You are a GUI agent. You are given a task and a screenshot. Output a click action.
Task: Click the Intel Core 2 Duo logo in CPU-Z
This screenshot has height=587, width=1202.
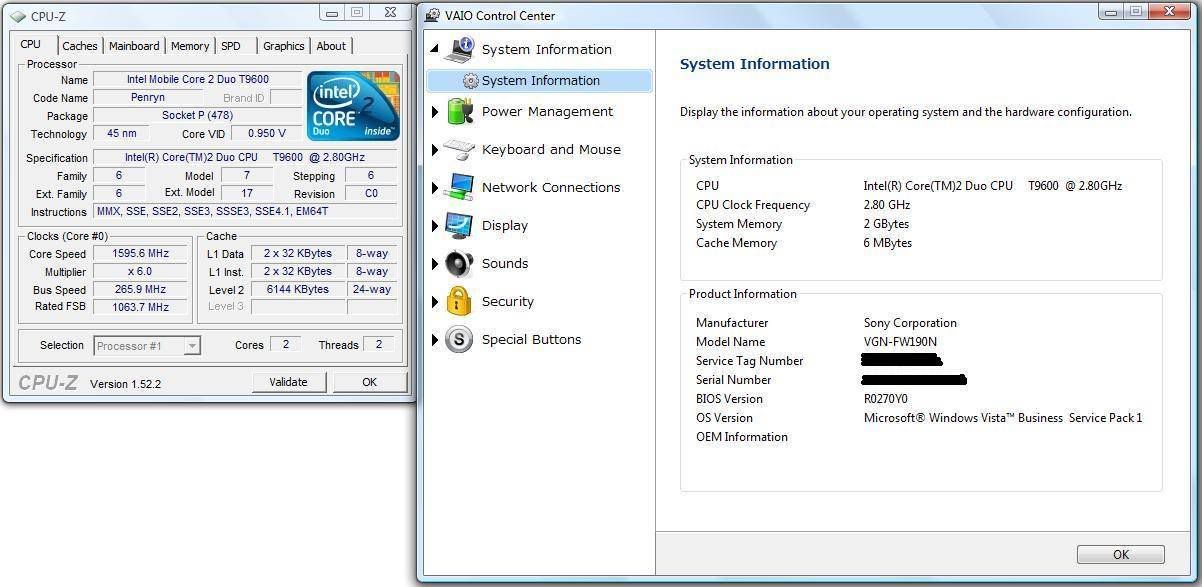pos(353,105)
